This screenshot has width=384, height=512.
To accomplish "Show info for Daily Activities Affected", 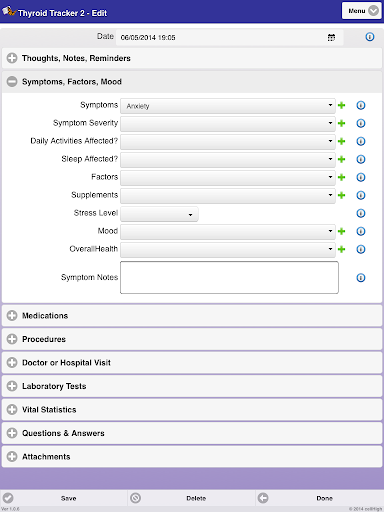I will pyautogui.click(x=361, y=141).
